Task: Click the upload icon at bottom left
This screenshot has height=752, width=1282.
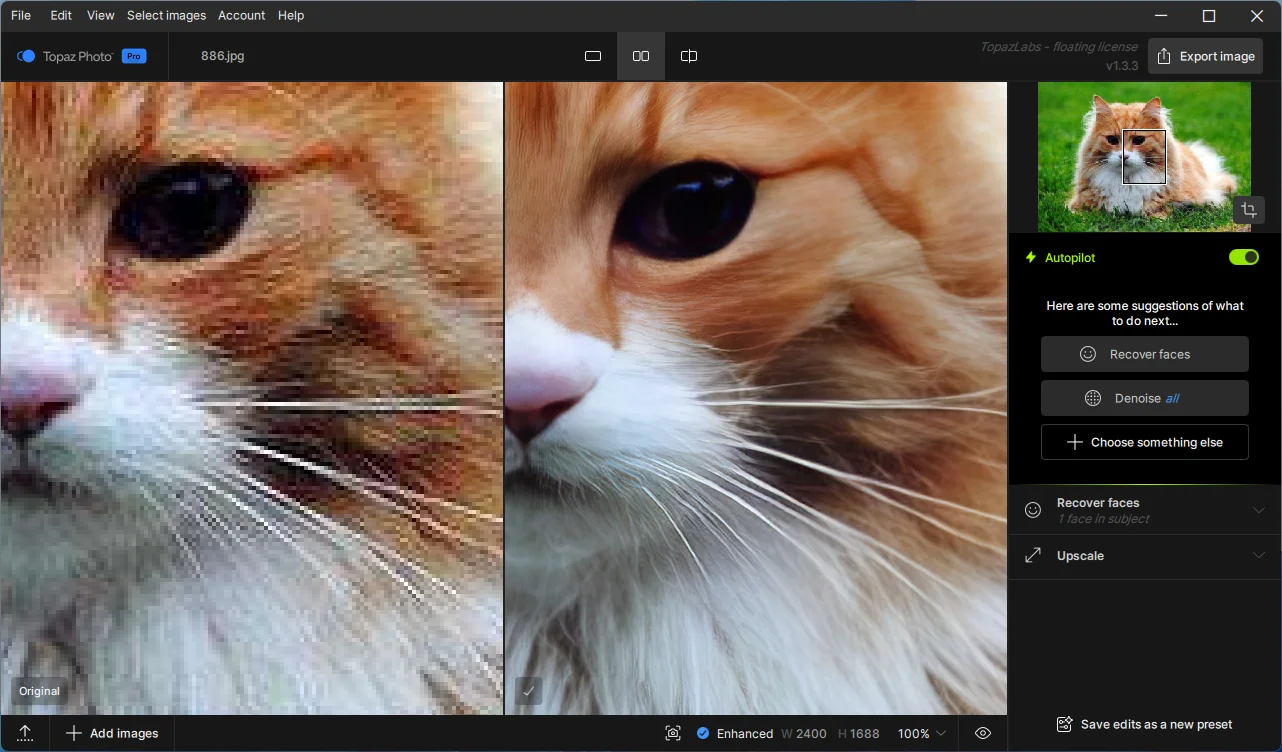Action: coord(25,733)
